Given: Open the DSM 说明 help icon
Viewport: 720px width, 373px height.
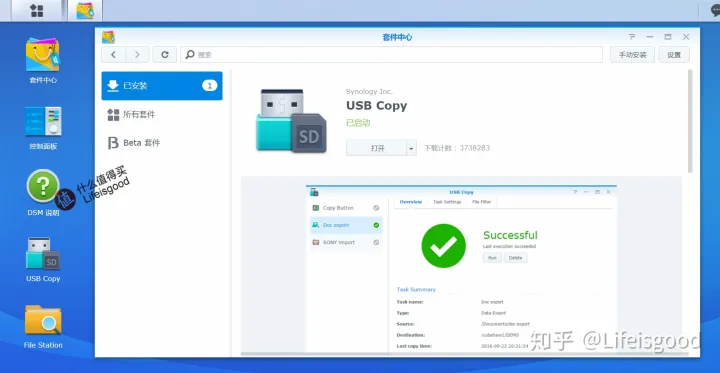Looking at the screenshot, I should tap(43, 193).
